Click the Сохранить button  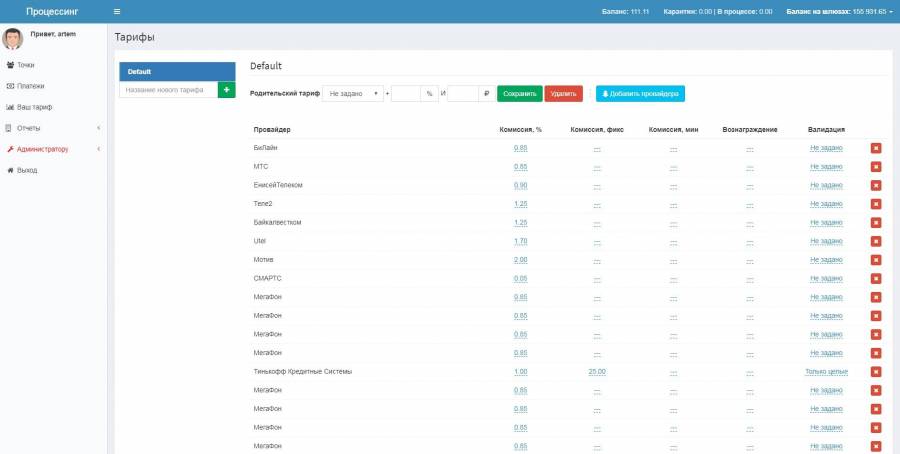[519, 94]
